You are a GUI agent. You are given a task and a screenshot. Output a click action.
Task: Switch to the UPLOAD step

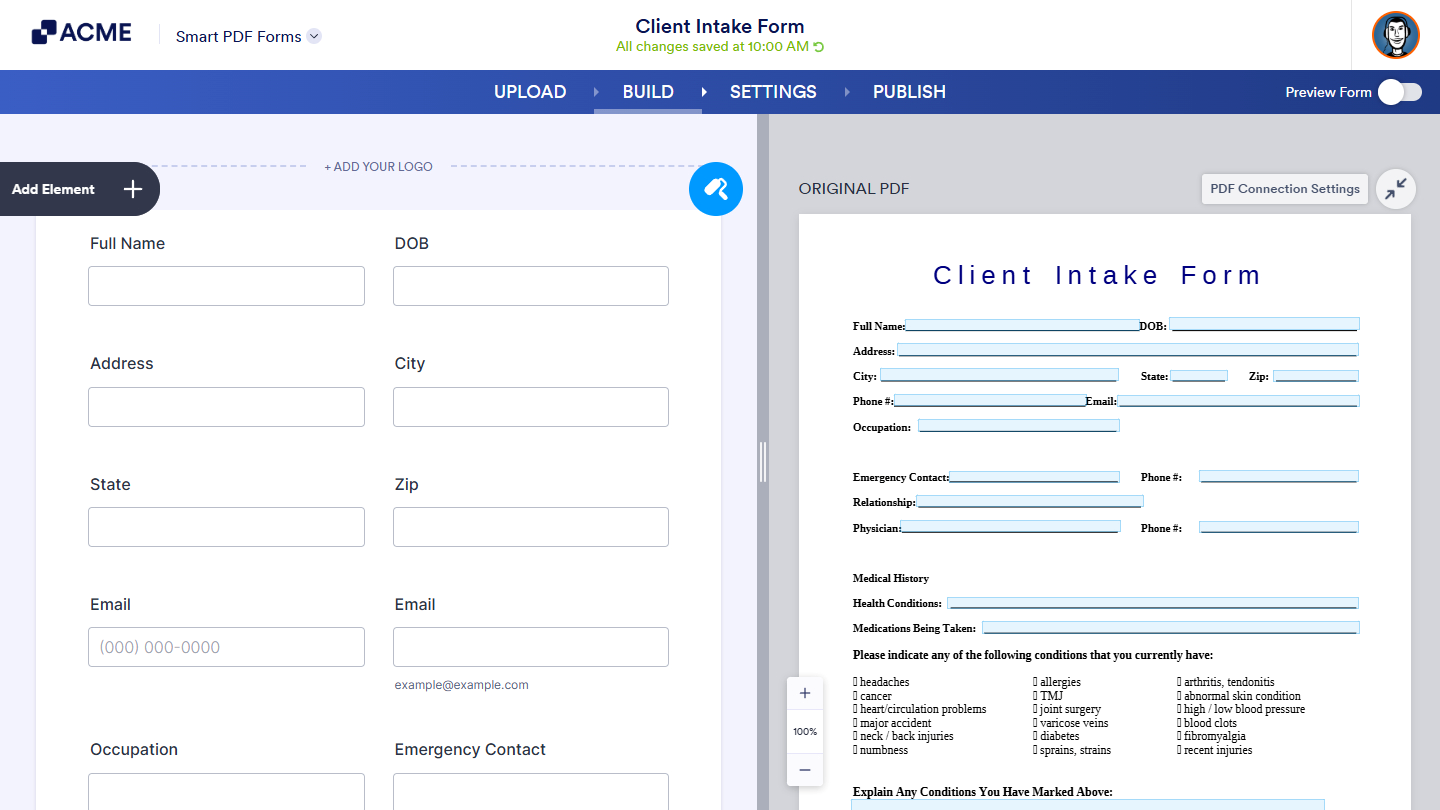529,91
